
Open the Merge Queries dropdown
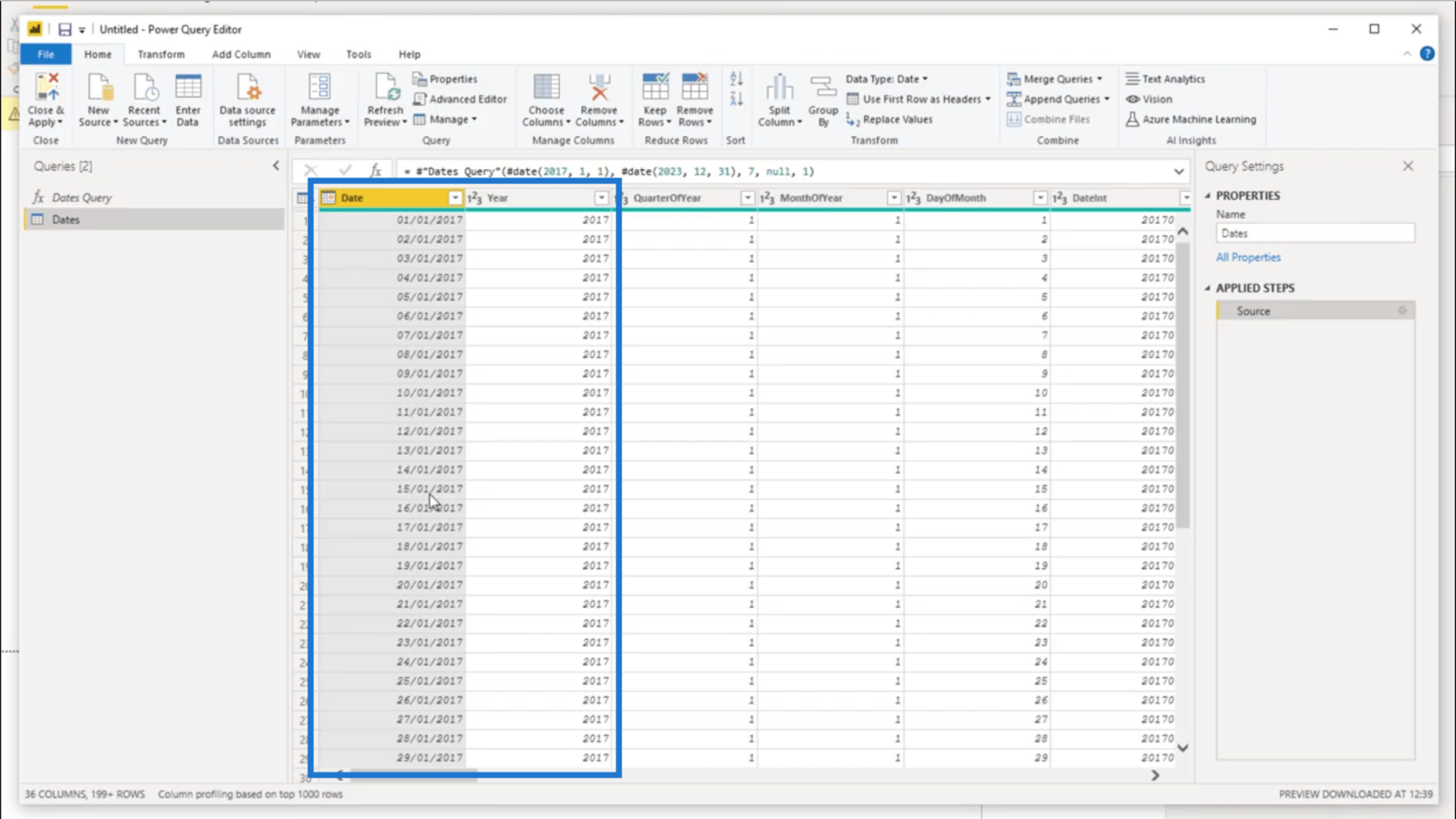pos(1055,79)
